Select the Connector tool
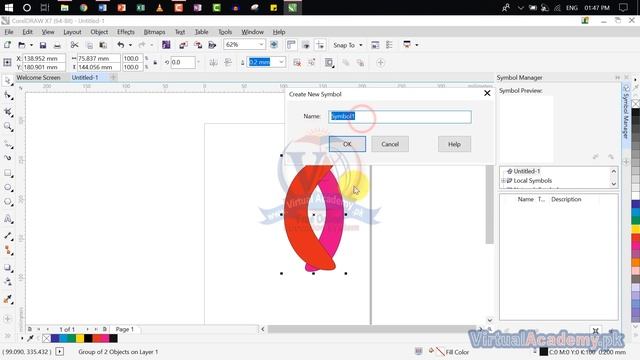The width and height of the screenshot is (640, 360). click(x=7, y=251)
